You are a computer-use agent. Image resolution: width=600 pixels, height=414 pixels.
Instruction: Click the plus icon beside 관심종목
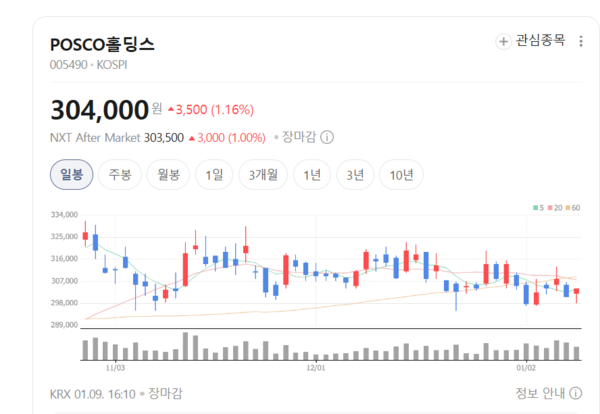tap(503, 41)
